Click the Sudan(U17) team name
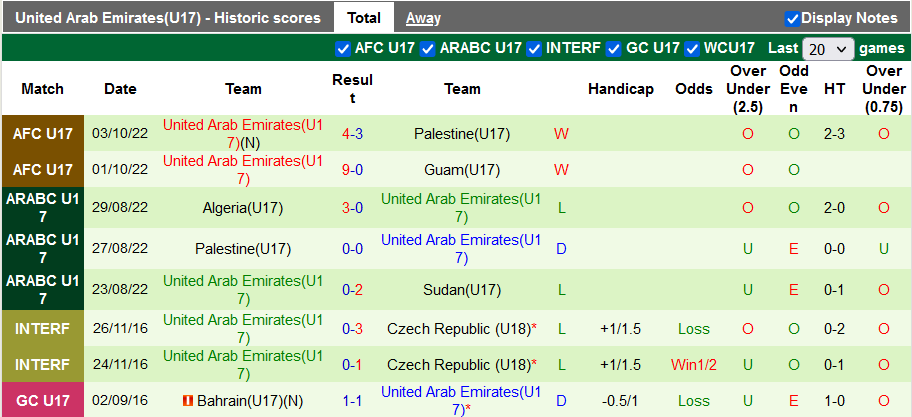The image size is (912, 417). 462,290
